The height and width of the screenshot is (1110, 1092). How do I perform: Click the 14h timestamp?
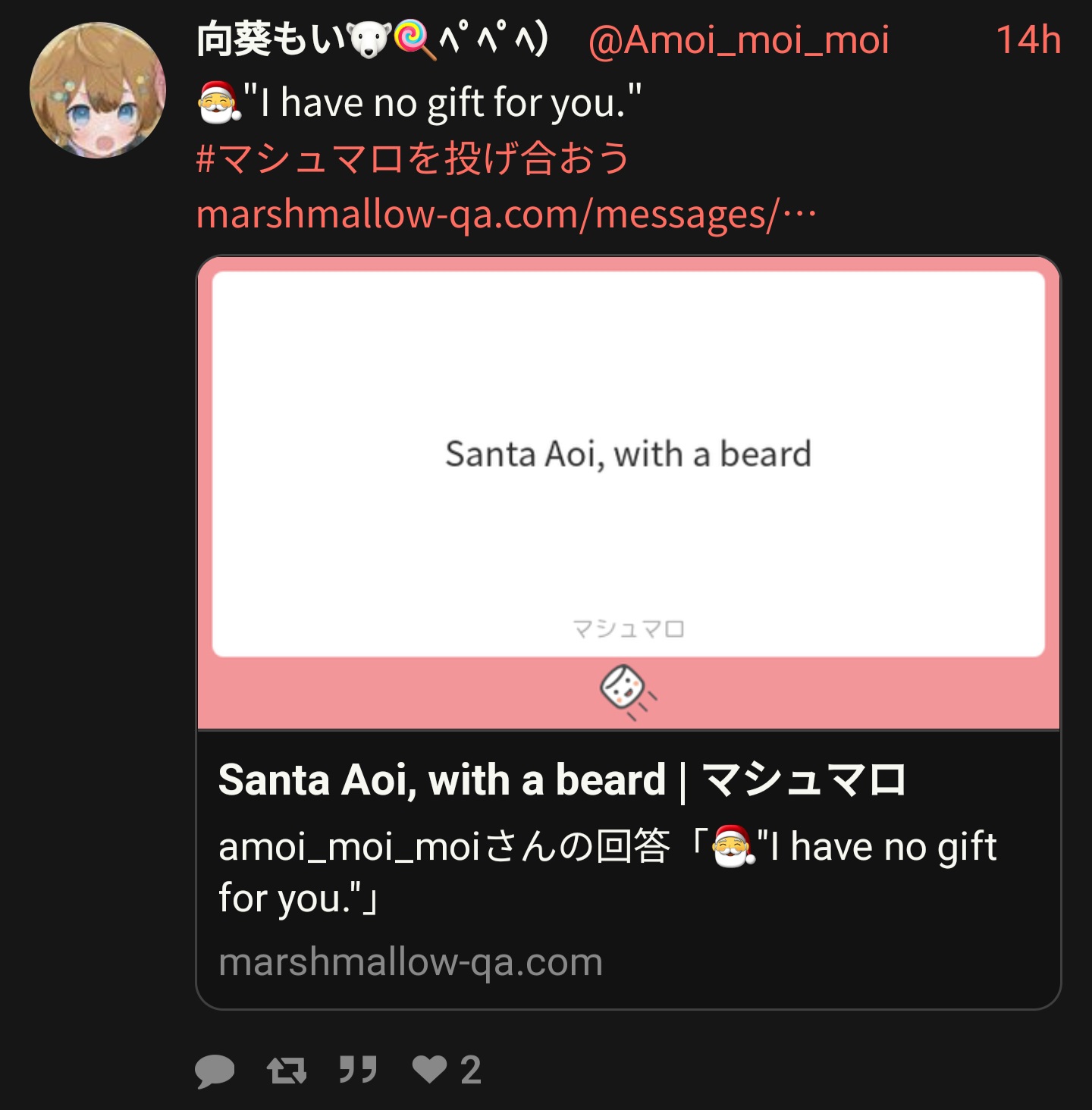point(1028,40)
